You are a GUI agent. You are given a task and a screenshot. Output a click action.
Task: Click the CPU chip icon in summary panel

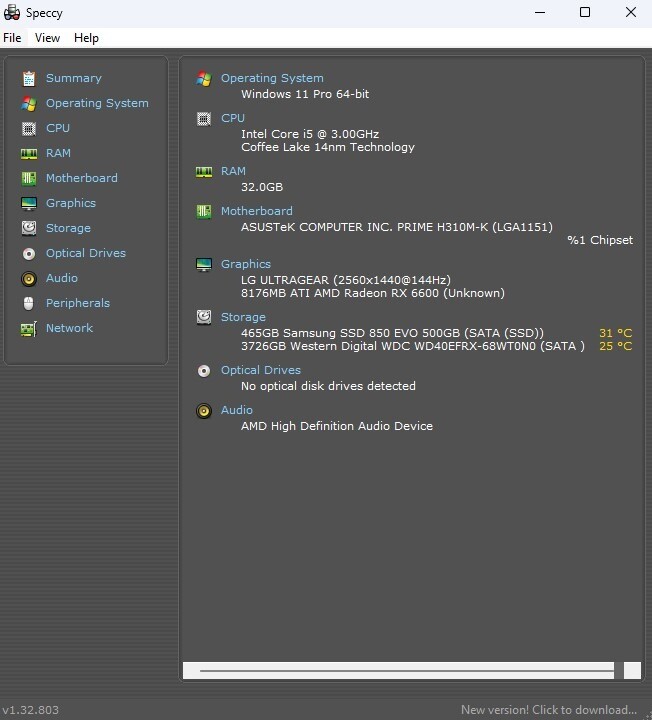point(204,119)
